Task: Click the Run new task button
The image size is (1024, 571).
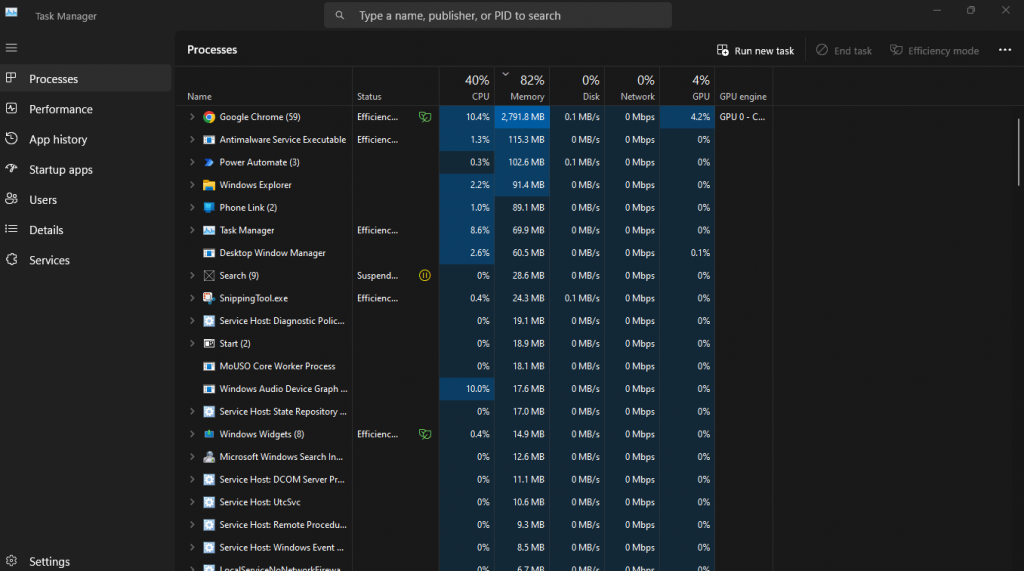Action: (x=756, y=50)
